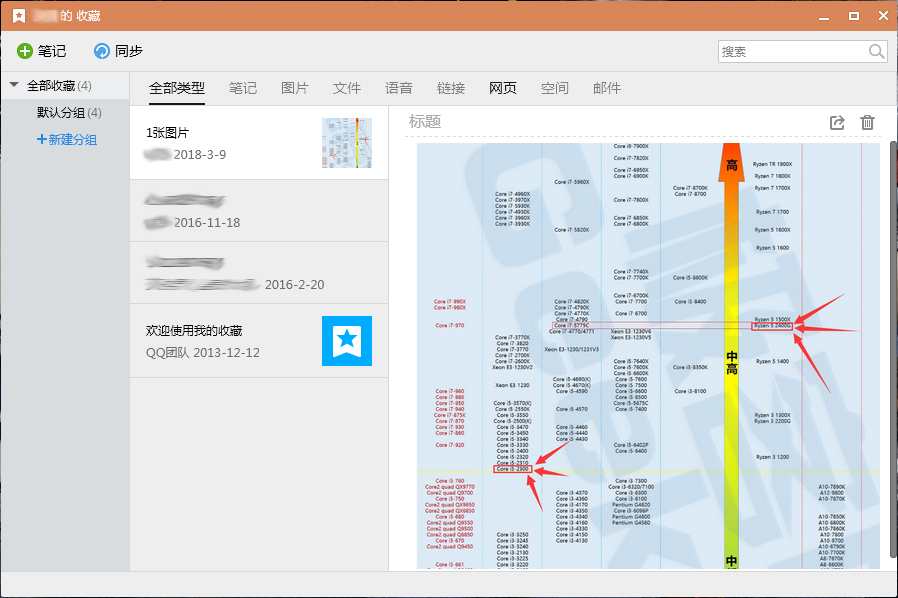Click the magnifier icon in the search box
The height and width of the screenshot is (598, 898).
(x=875, y=51)
